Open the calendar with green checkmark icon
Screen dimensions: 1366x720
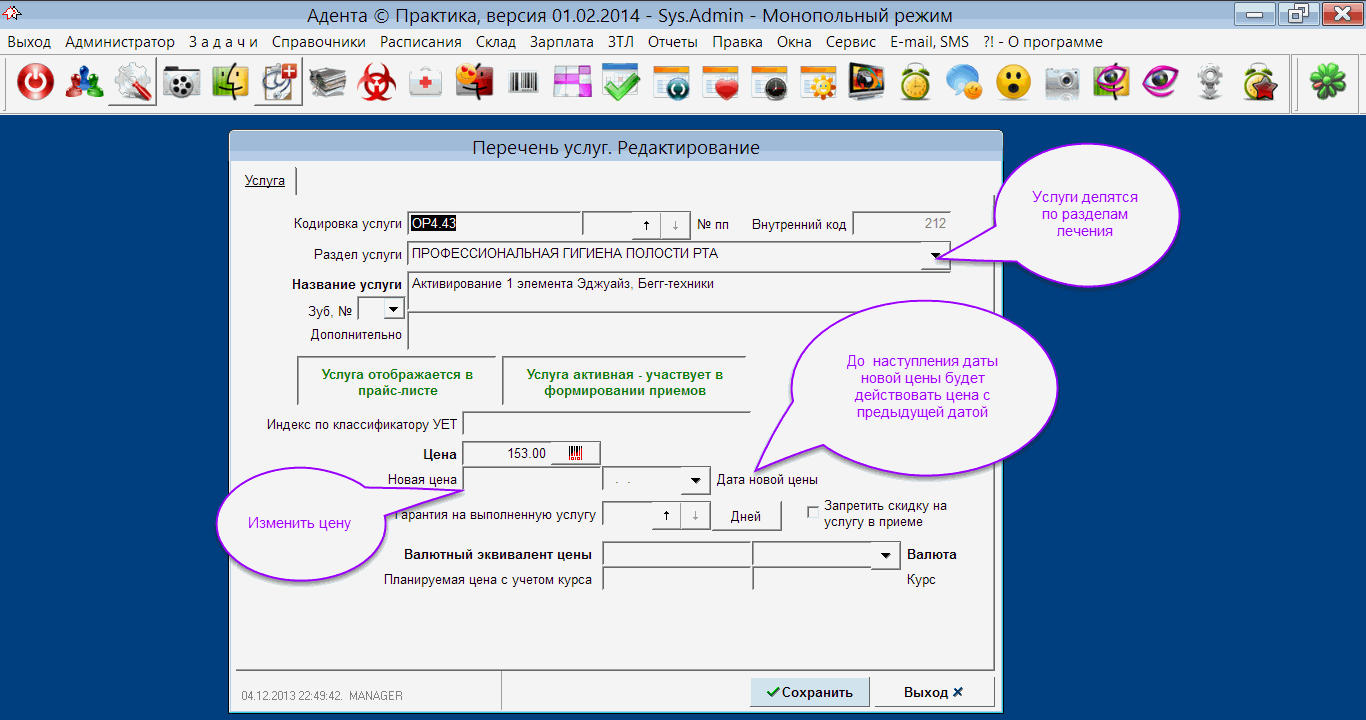click(621, 84)
